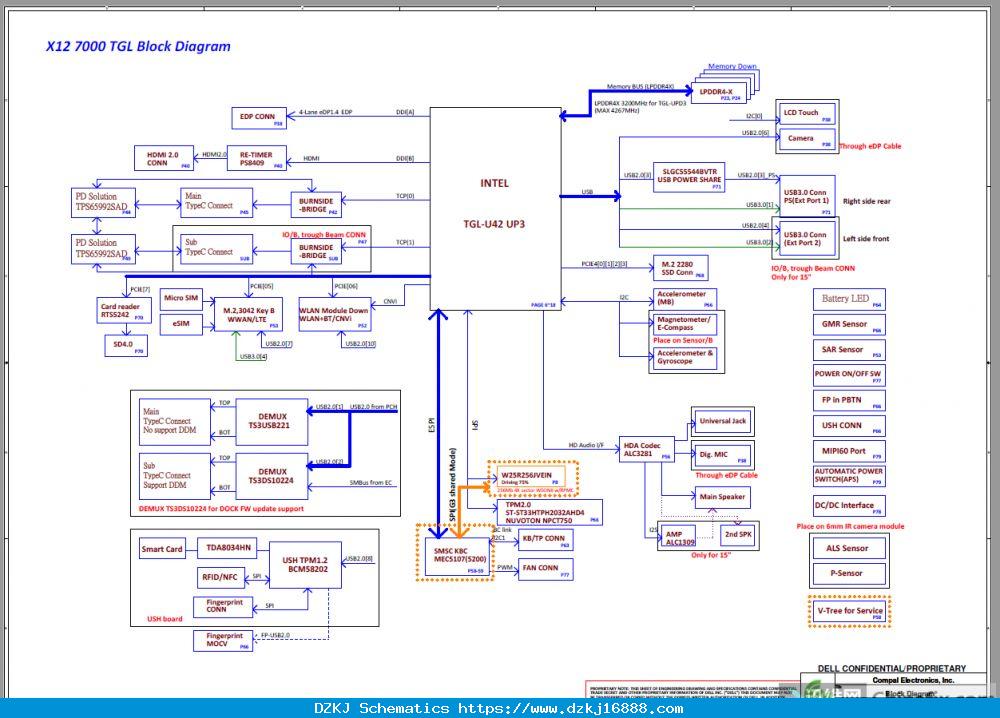This screenshot has height=718, width=1000.
Task: Select the FP in PBTN block
Action: point(849,400)
